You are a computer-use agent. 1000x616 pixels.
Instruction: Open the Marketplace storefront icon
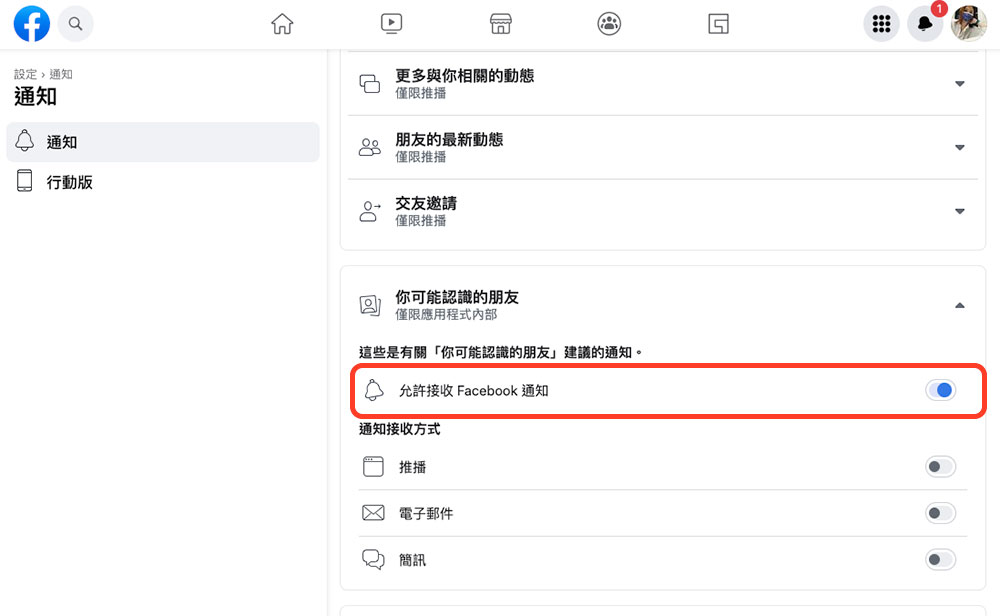[501, 24]
